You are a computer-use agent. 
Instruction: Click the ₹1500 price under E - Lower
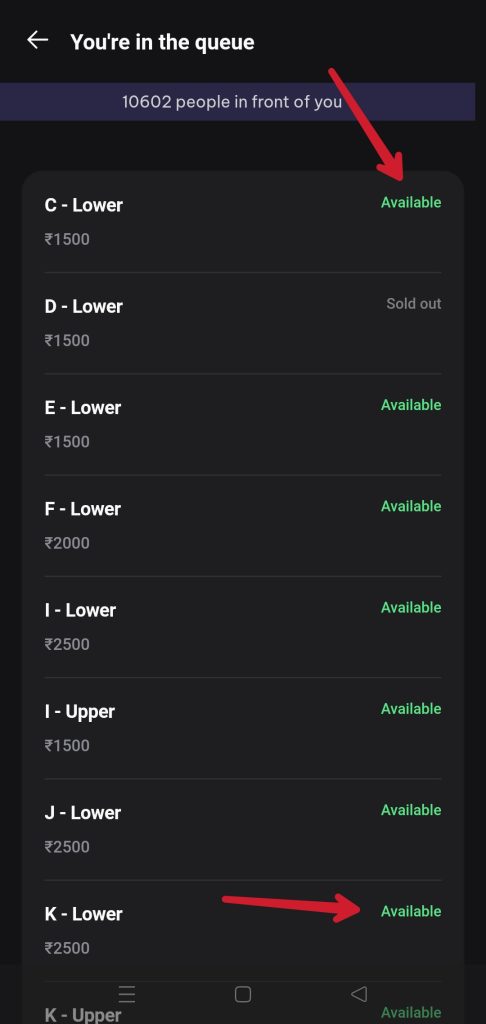coord(67,441)
